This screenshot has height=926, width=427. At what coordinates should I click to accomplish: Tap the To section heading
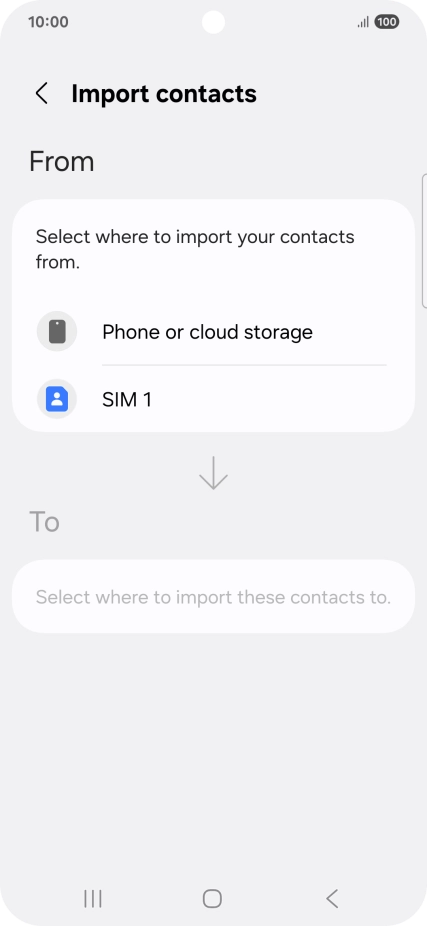(44, 522)
